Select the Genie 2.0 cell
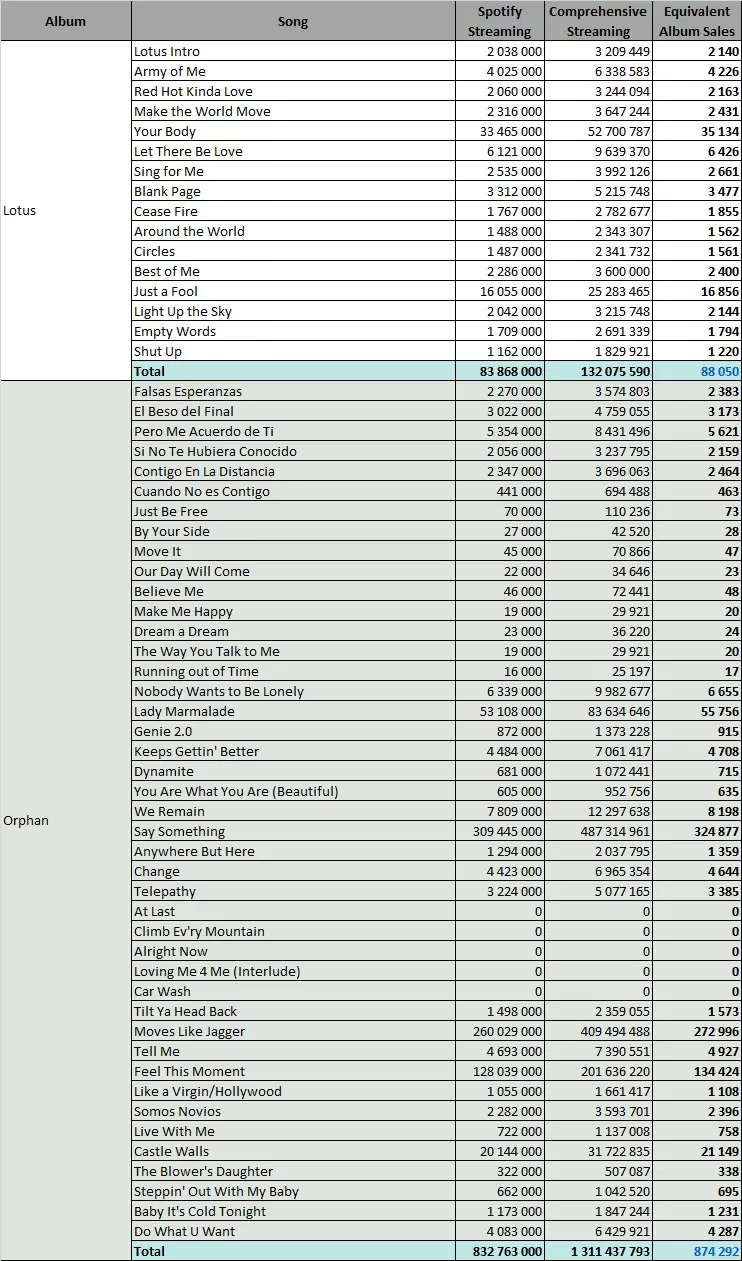 293,731
